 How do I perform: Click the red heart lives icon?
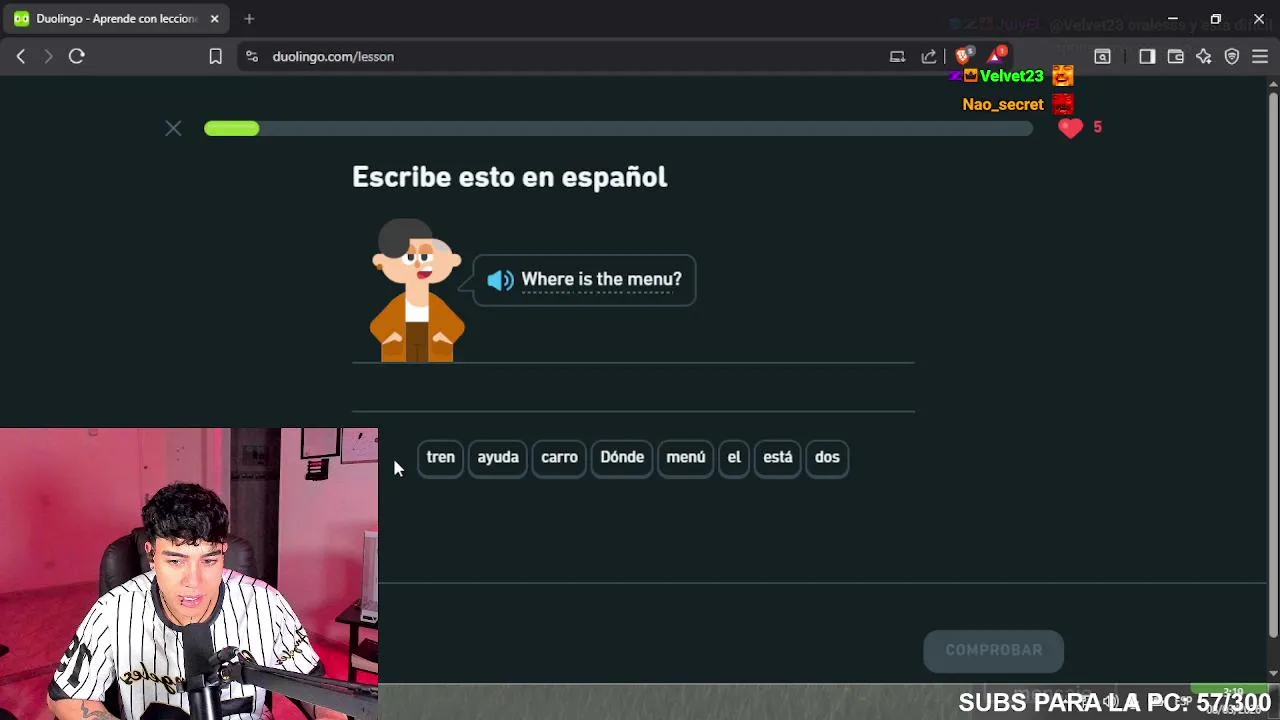pos(1070,127)
